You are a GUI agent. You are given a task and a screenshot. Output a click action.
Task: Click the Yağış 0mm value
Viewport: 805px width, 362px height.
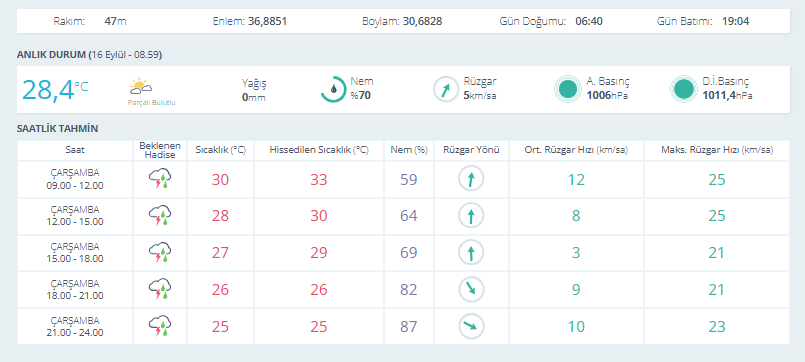254,98
